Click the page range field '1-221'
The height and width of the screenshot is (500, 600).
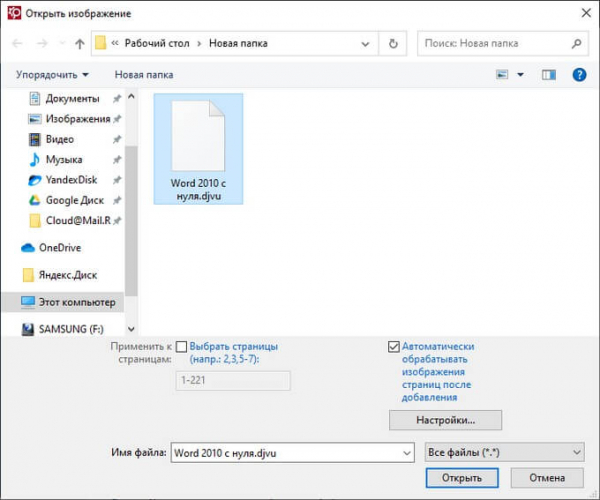pyautogui.click(x=233, y=381)
